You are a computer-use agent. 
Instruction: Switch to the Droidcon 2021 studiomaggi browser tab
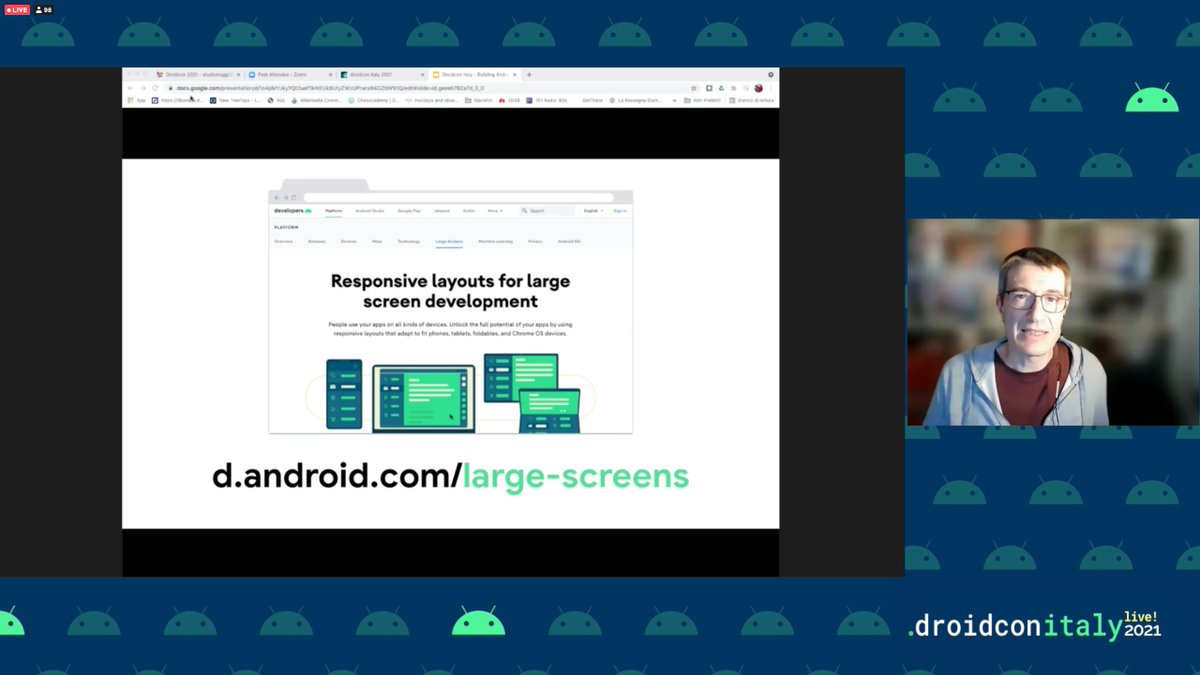click(x=198, y=75)
